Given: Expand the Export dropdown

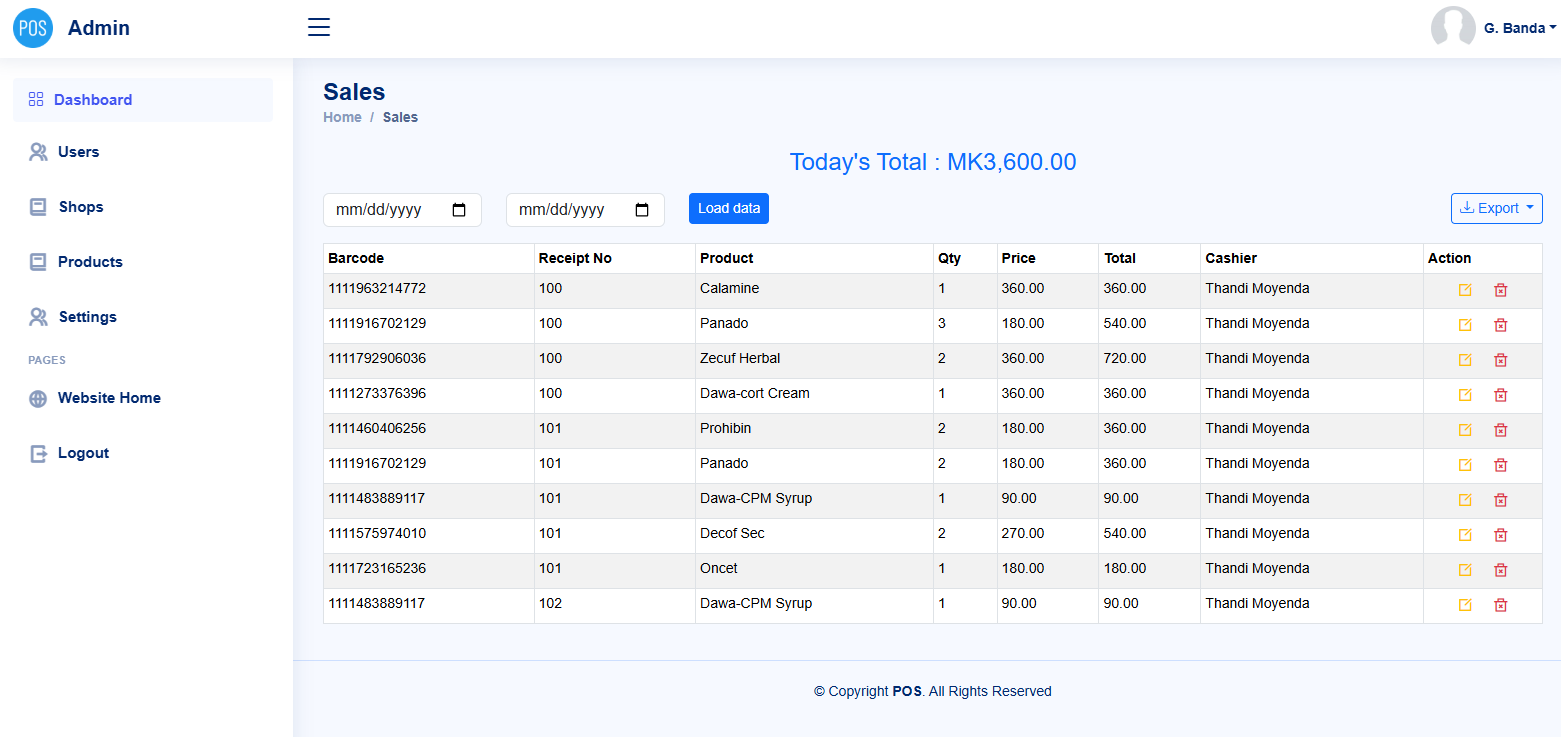Looking at the screenshot, I should tap(1496, 208).
